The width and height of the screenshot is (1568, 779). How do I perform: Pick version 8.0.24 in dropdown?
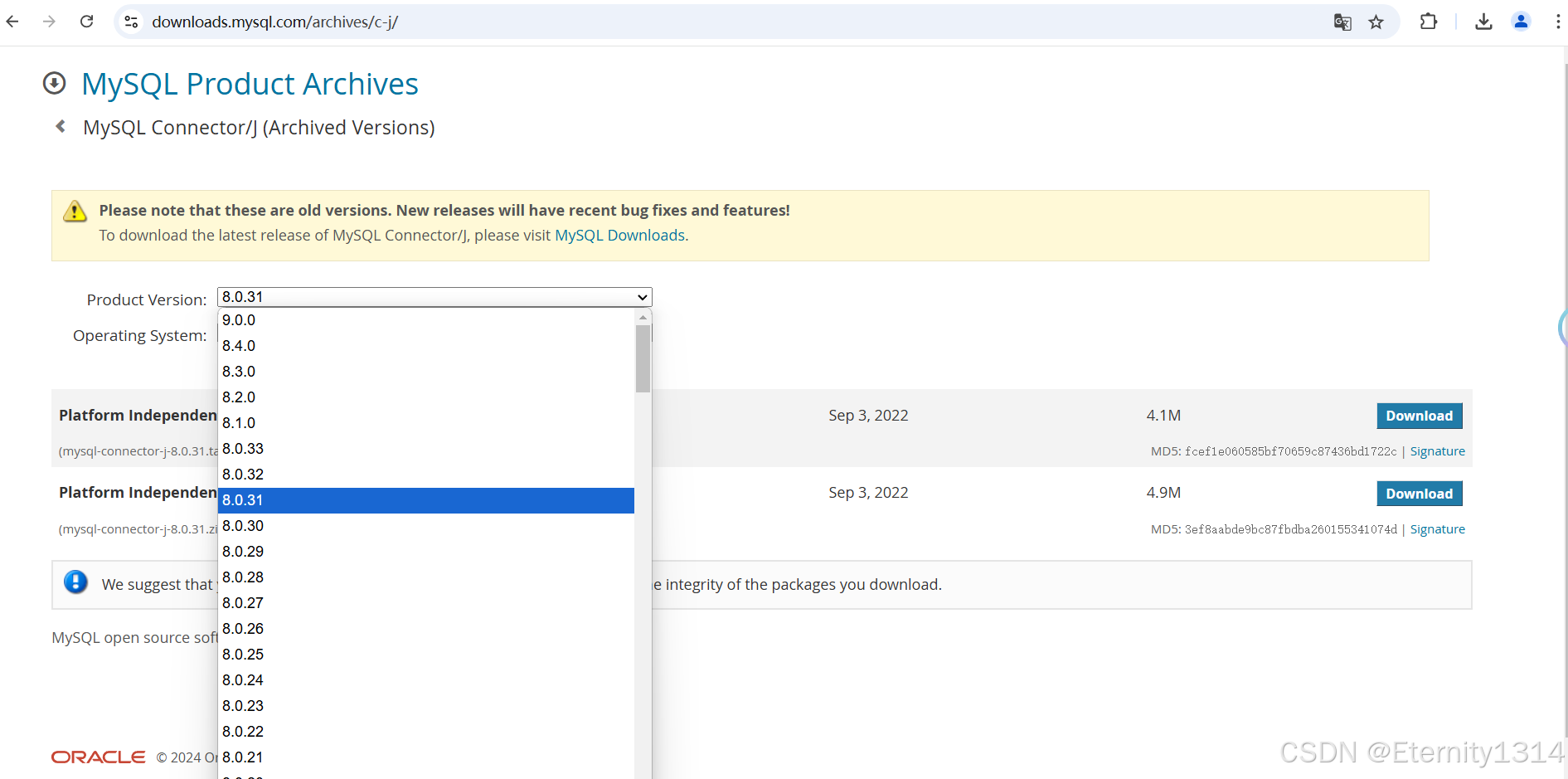tap(426, 680)
